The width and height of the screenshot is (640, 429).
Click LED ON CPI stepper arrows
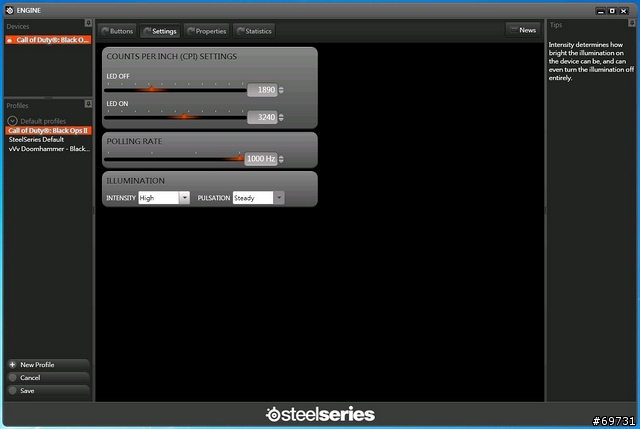tap(281, 118)
